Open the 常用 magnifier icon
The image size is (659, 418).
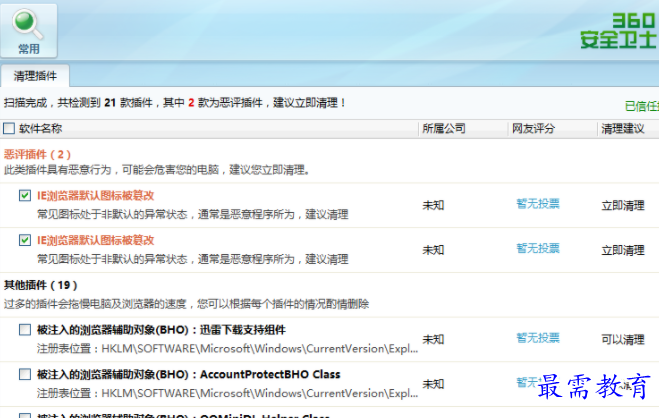coord(29,31)
